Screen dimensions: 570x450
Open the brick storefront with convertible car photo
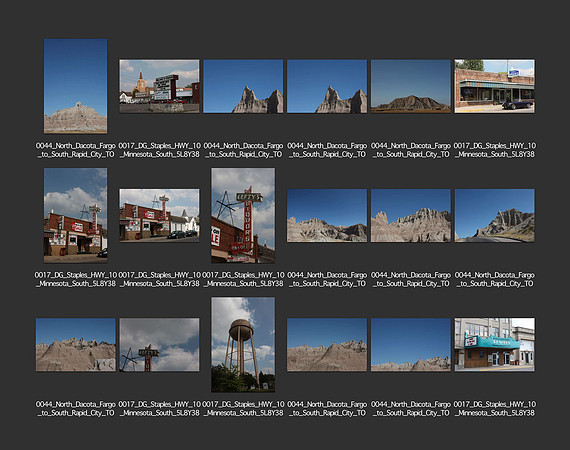coord(494,86)
